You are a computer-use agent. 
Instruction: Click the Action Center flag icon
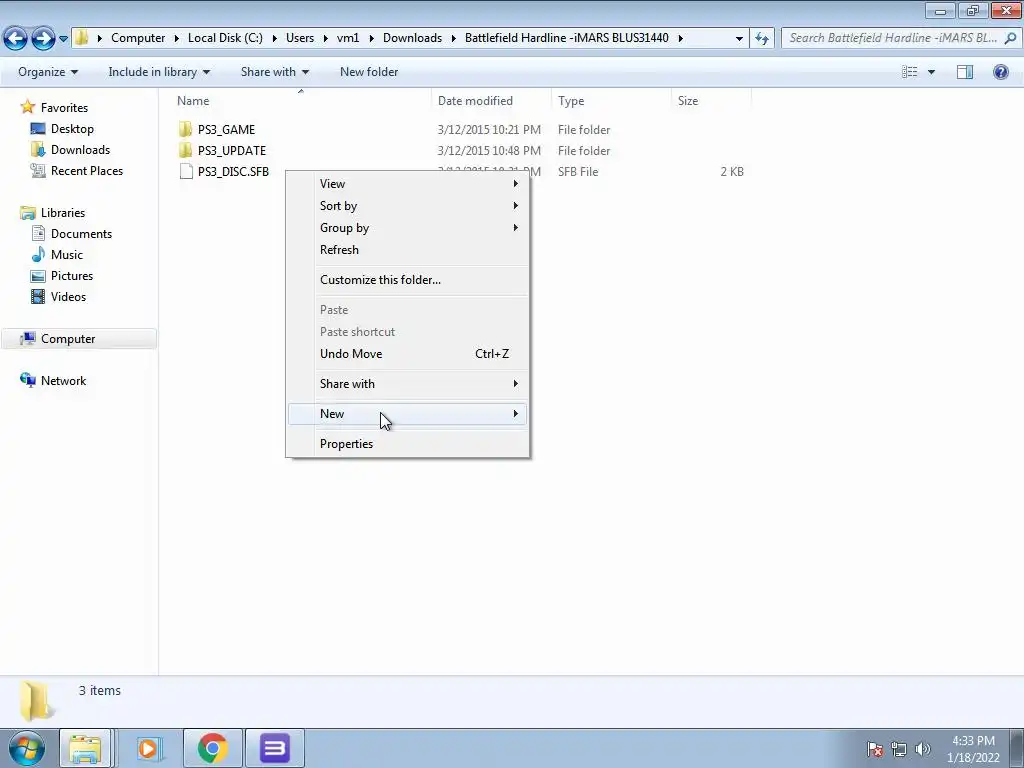[875, 749]
